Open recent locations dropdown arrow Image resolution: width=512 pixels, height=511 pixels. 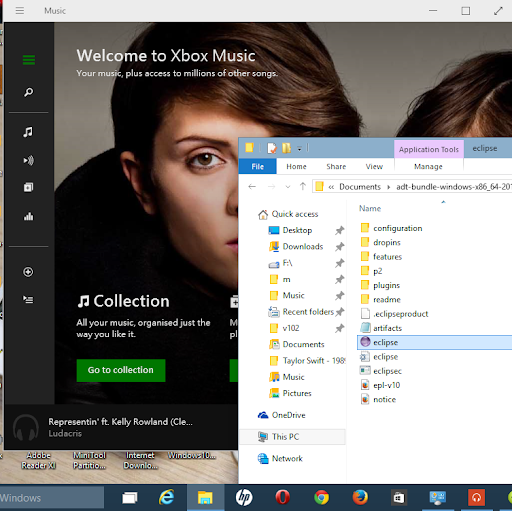288,187
